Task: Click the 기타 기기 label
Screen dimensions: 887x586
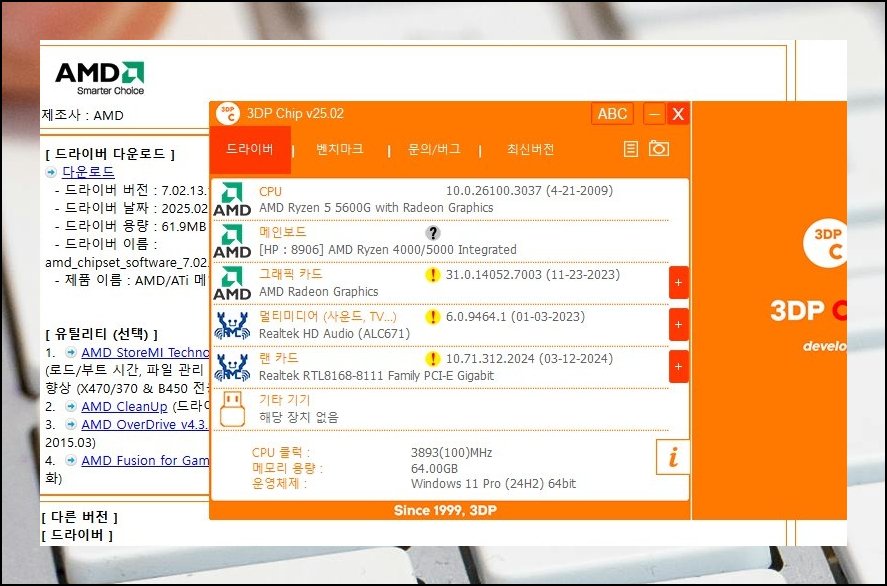Action: pyautogui.click(x=285, y=400)
